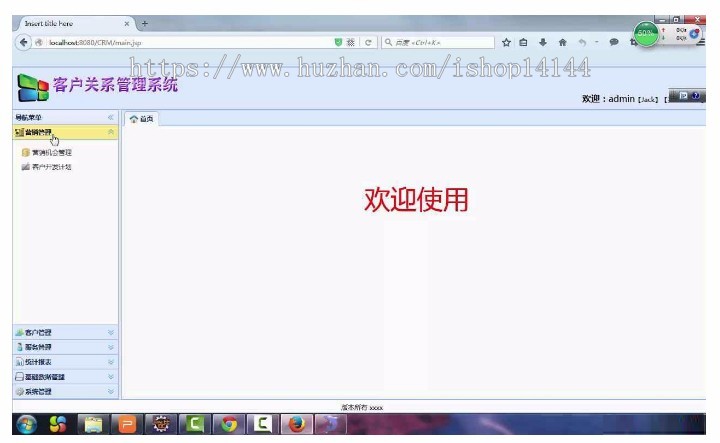This screenshot has width=720, height=443.
Task: Open File Explorer from the taskbar
Action: pos(93,424)
